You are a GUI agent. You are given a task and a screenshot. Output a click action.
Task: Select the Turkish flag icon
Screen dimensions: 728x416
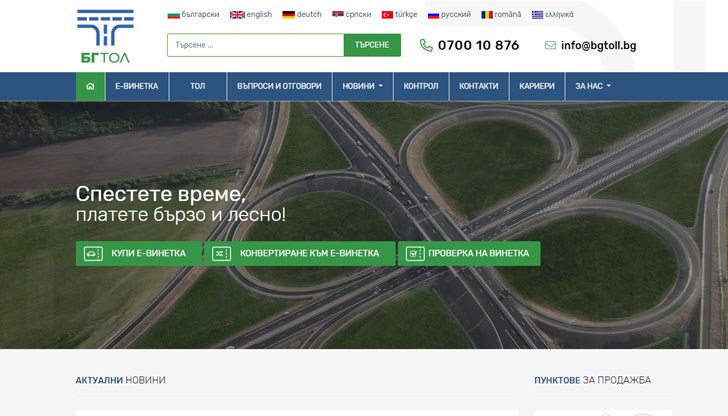coord(387,15)
